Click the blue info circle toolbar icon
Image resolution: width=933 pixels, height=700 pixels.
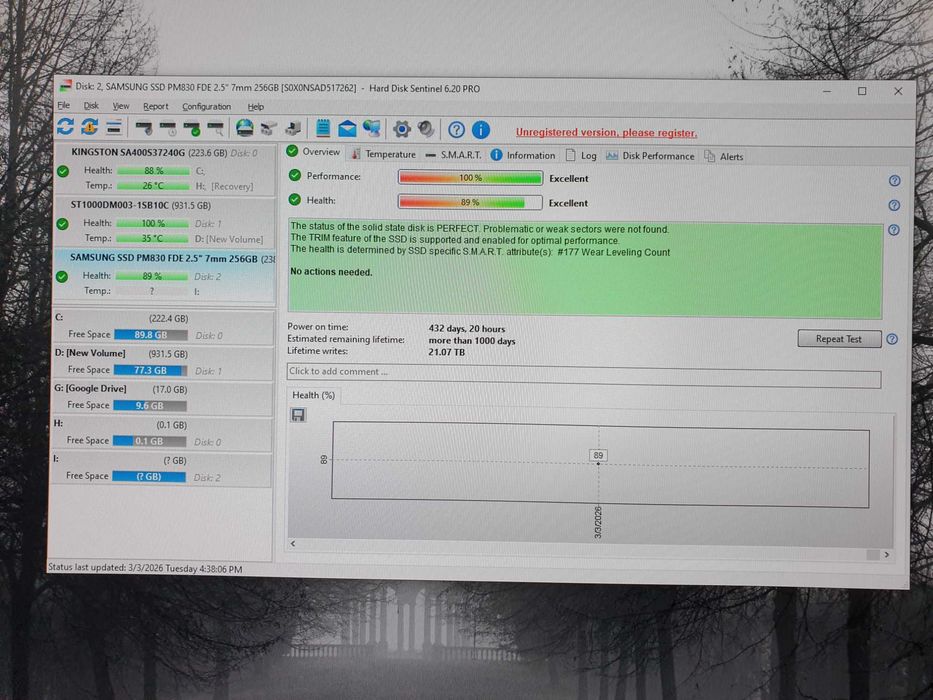pyautogui.click(x=481, y=130)
